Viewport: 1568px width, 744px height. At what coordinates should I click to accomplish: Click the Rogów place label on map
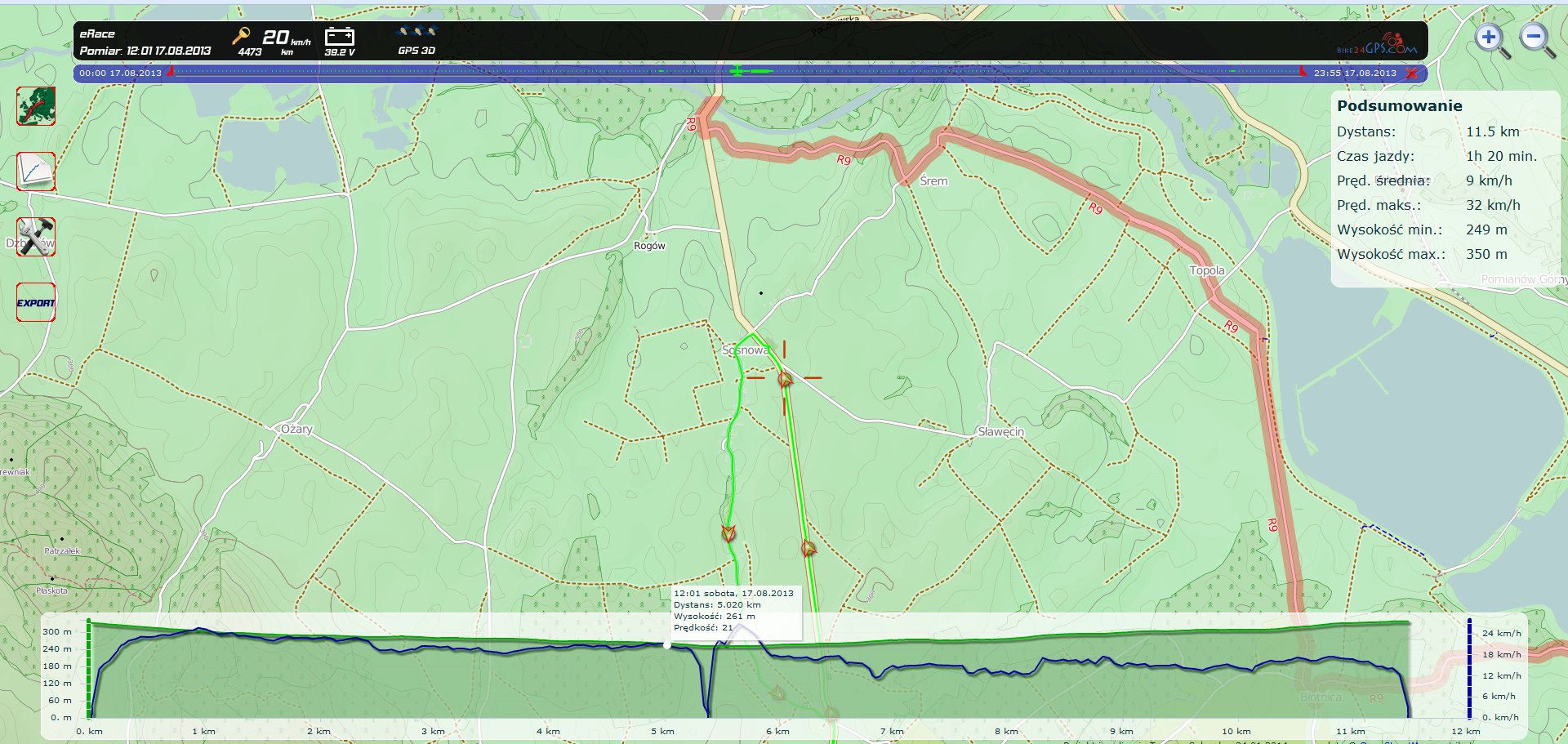649,246
